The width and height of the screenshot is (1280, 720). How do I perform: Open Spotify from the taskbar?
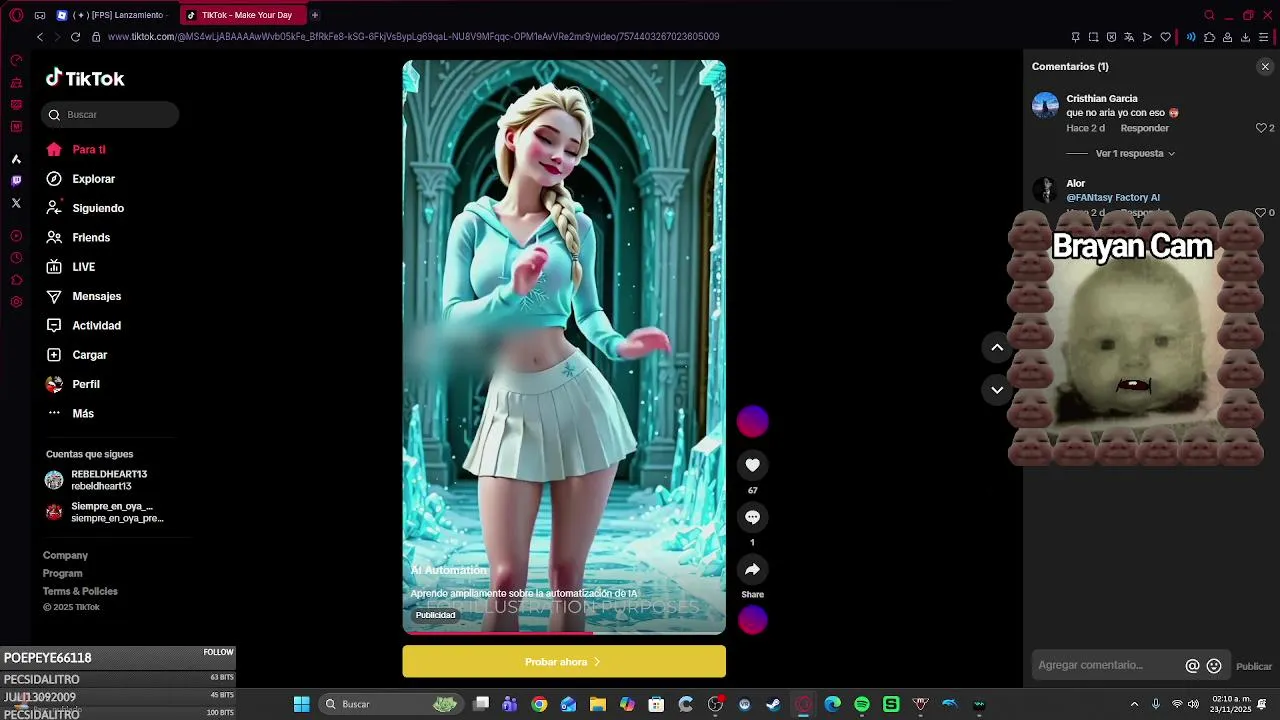(x=862, y=705)
